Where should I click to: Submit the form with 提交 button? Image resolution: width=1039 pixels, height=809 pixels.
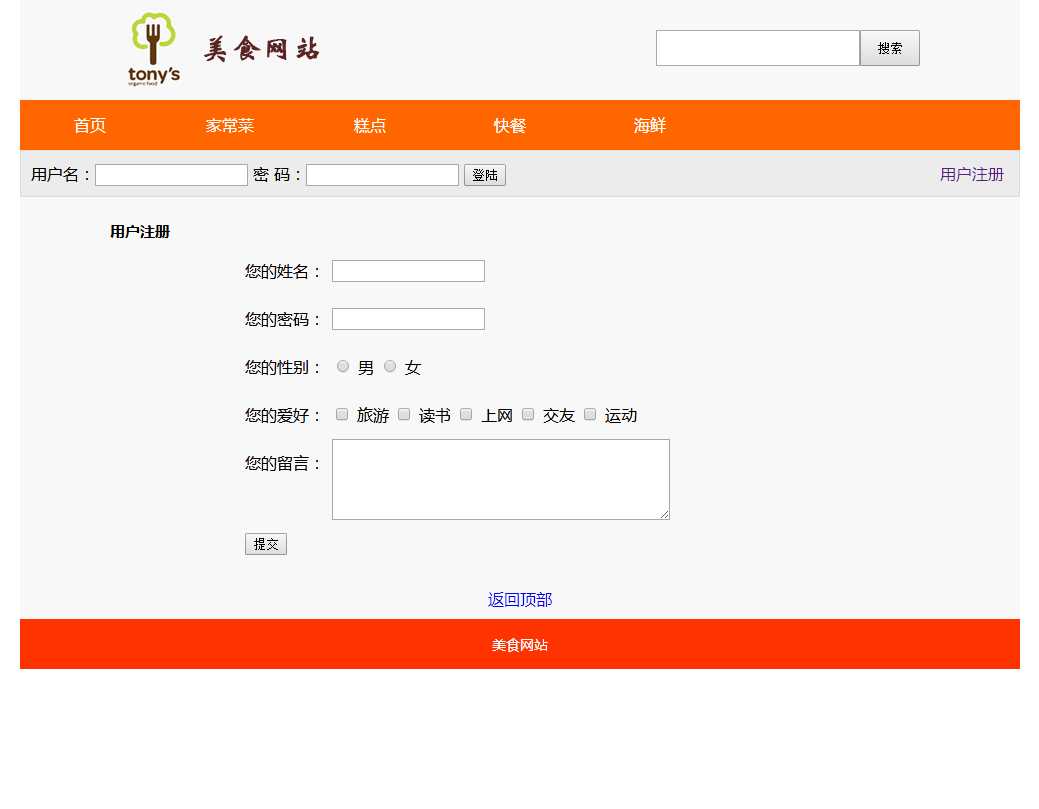pos(266,544)
